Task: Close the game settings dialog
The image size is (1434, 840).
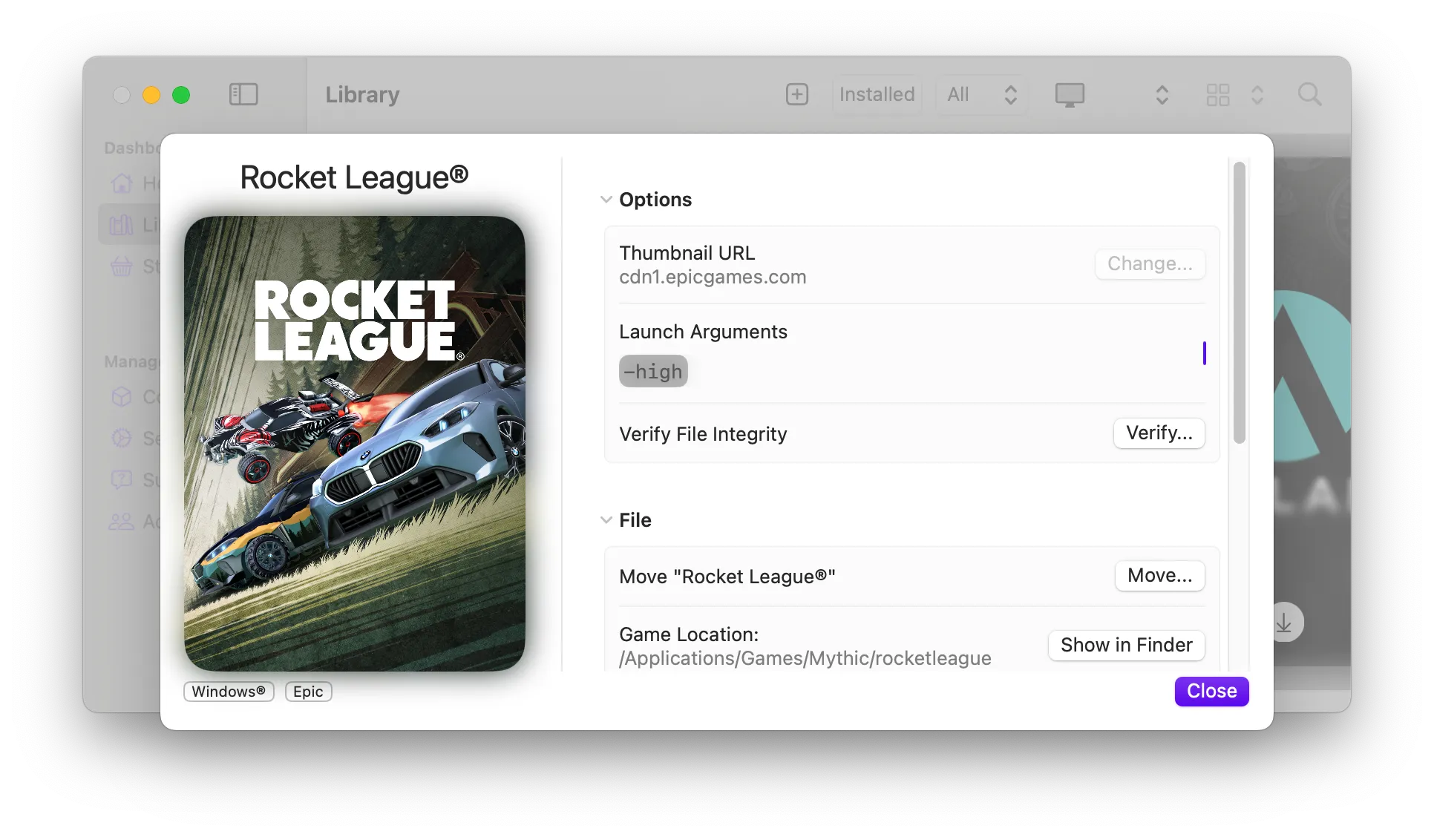Action: click(1211, 691)
